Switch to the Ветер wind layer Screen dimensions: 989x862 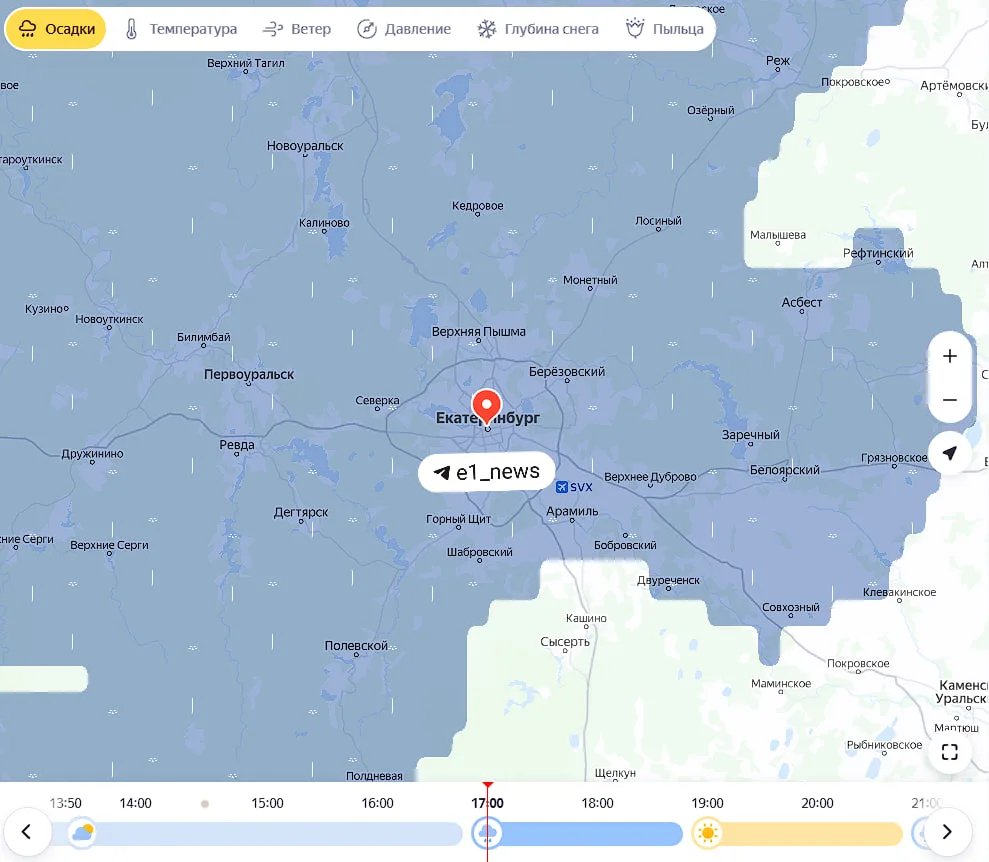point(296,29)
